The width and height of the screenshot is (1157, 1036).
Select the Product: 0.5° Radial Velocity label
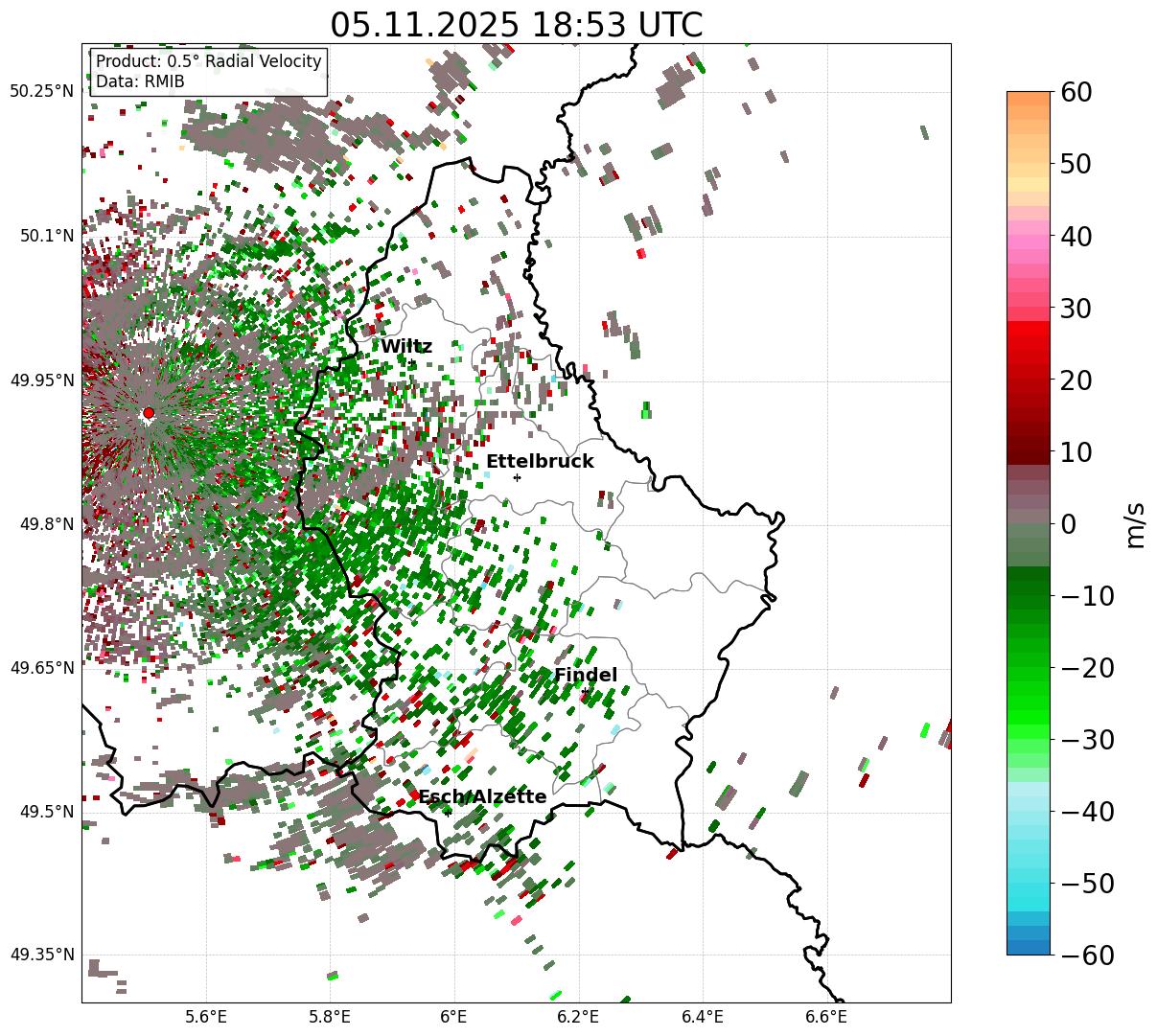coord(209,61)
